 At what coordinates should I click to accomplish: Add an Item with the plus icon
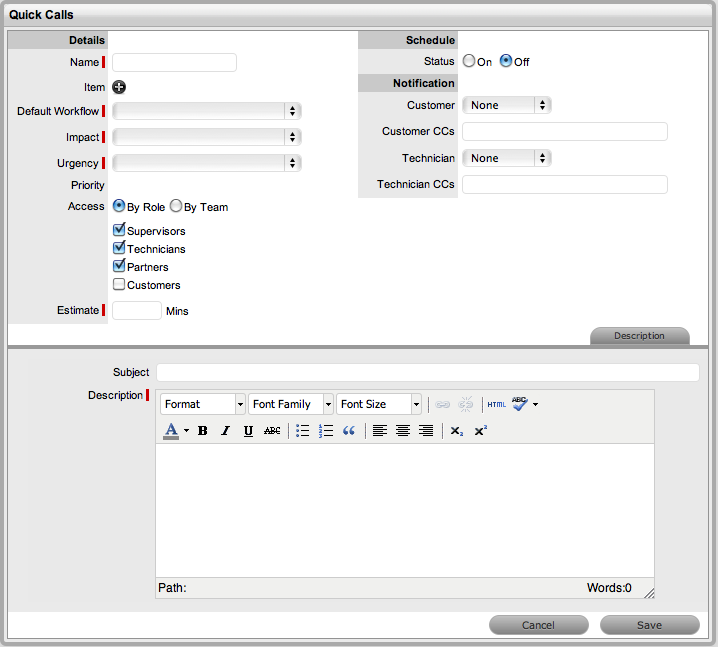point(119,87)
